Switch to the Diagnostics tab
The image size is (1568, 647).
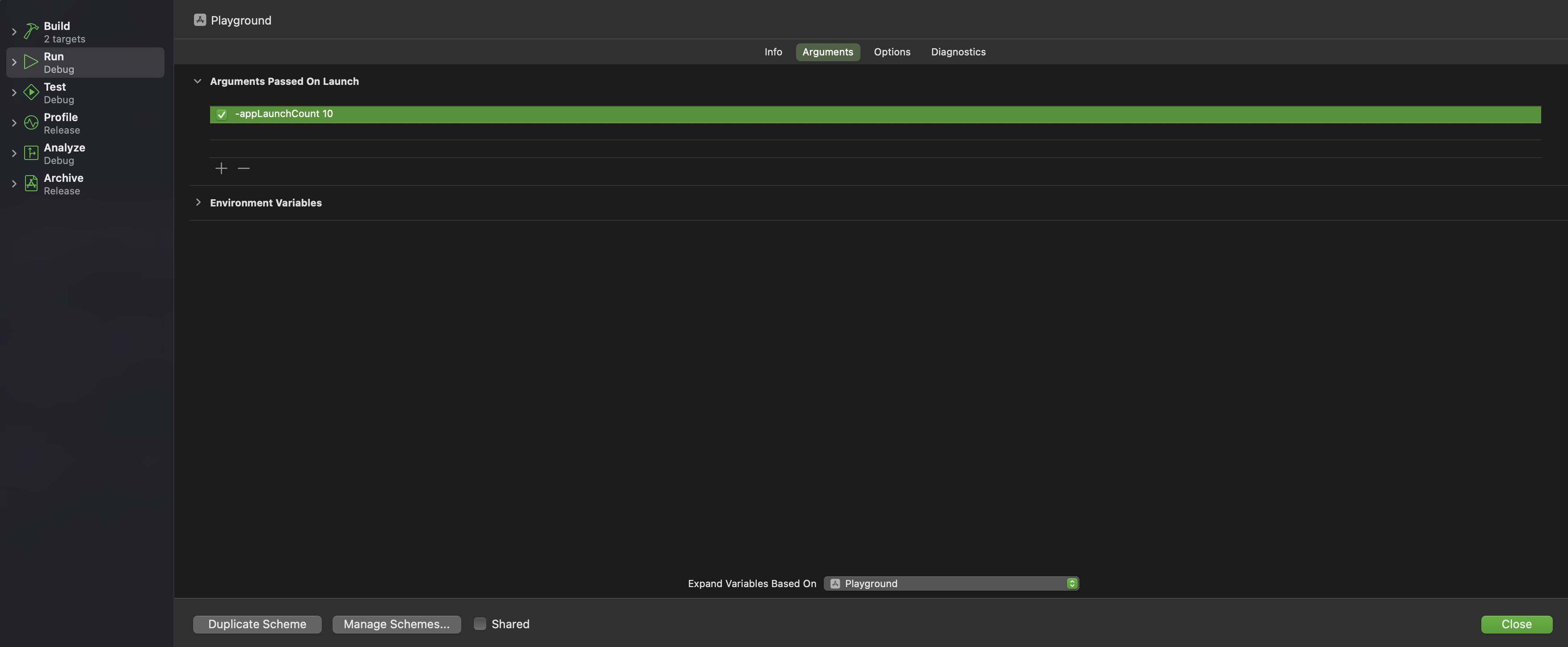[x=958, y=52]
